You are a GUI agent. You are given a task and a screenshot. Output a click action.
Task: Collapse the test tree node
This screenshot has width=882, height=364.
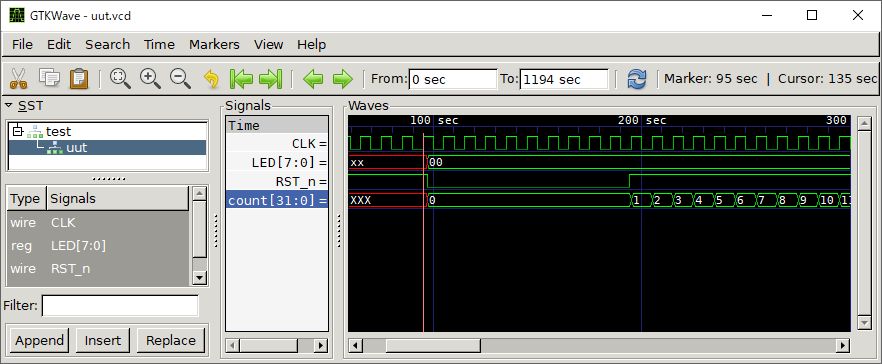point(17,132)
